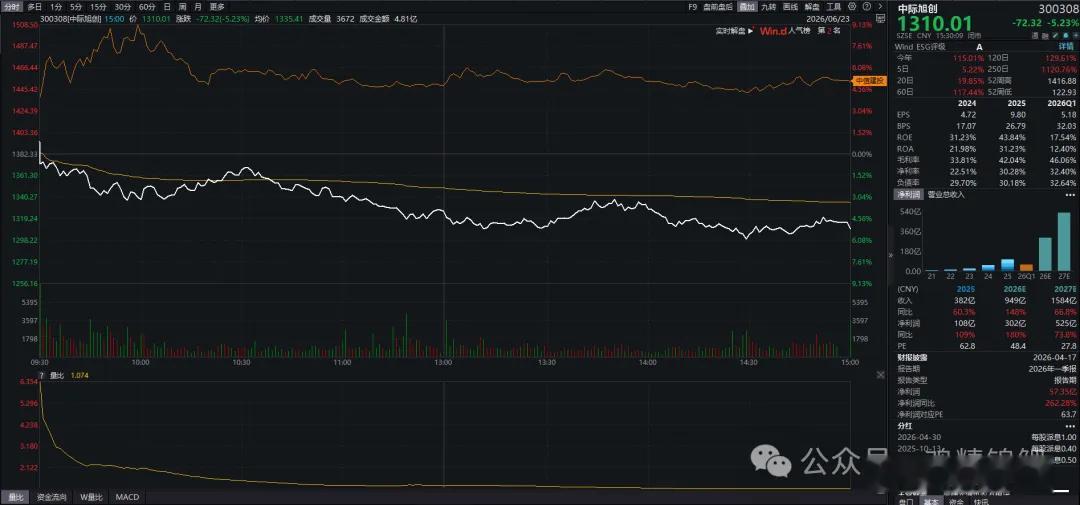Screen dimensions: 1080x505
Task: Select the 5分 period tab
Action: 76,6
